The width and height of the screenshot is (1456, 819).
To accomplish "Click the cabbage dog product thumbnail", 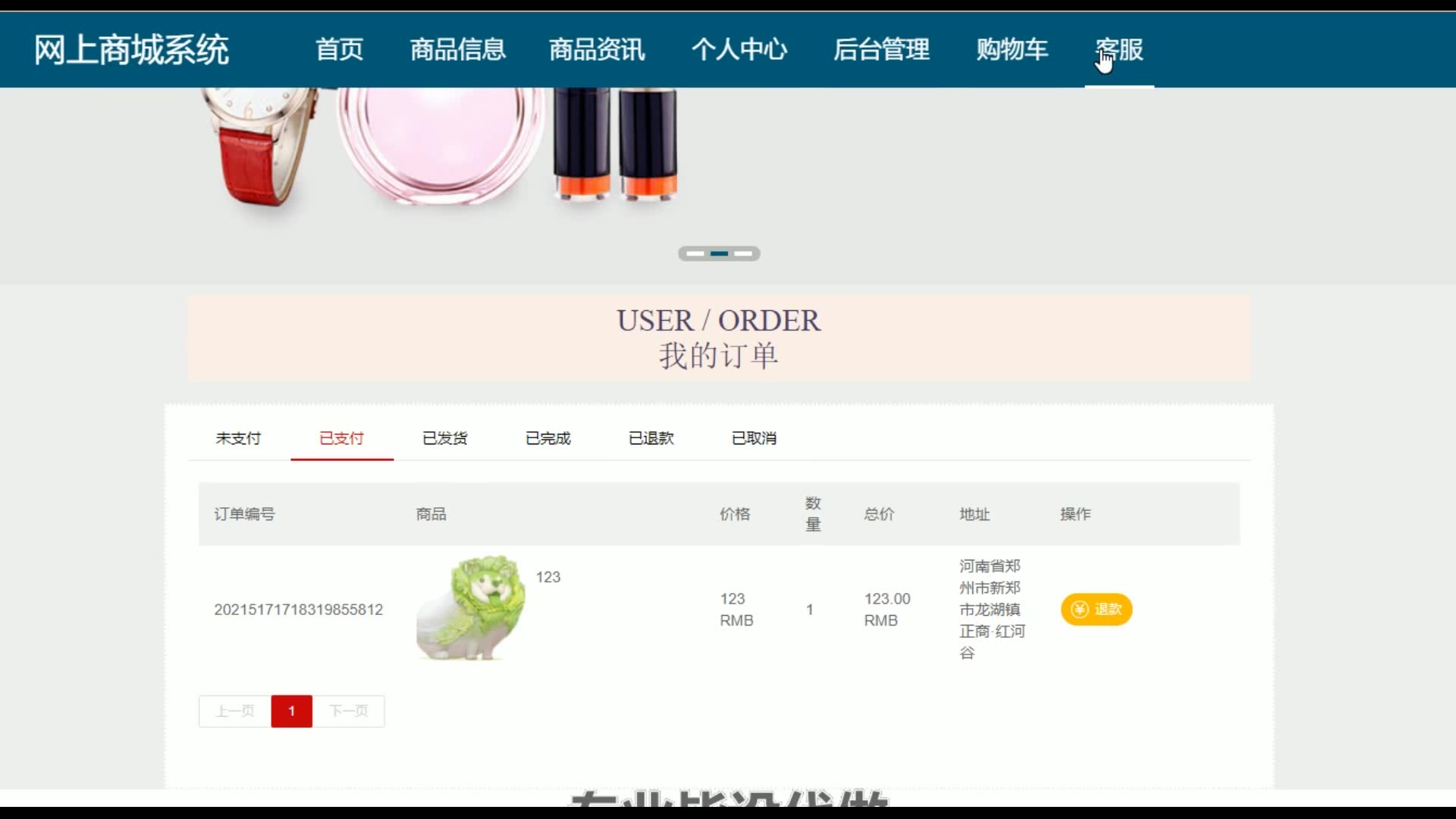I will [x=470, y=608].
